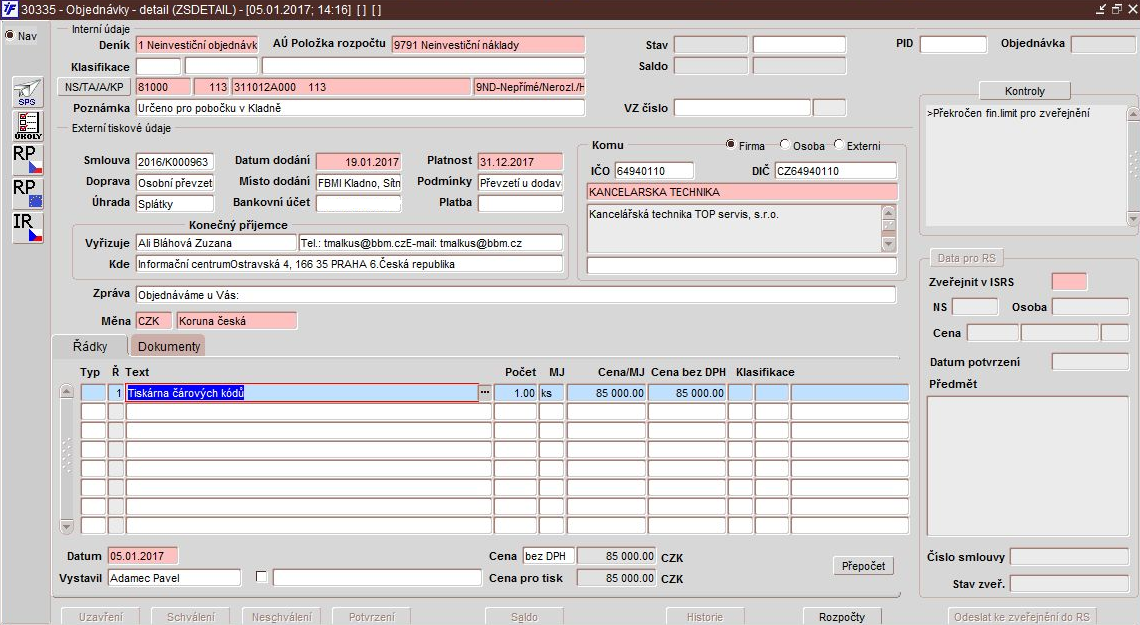The width and height of the screenshot is (1140, 625).
Task: Open the Úkoly tasks checklist icon
Action: [28, 126]
